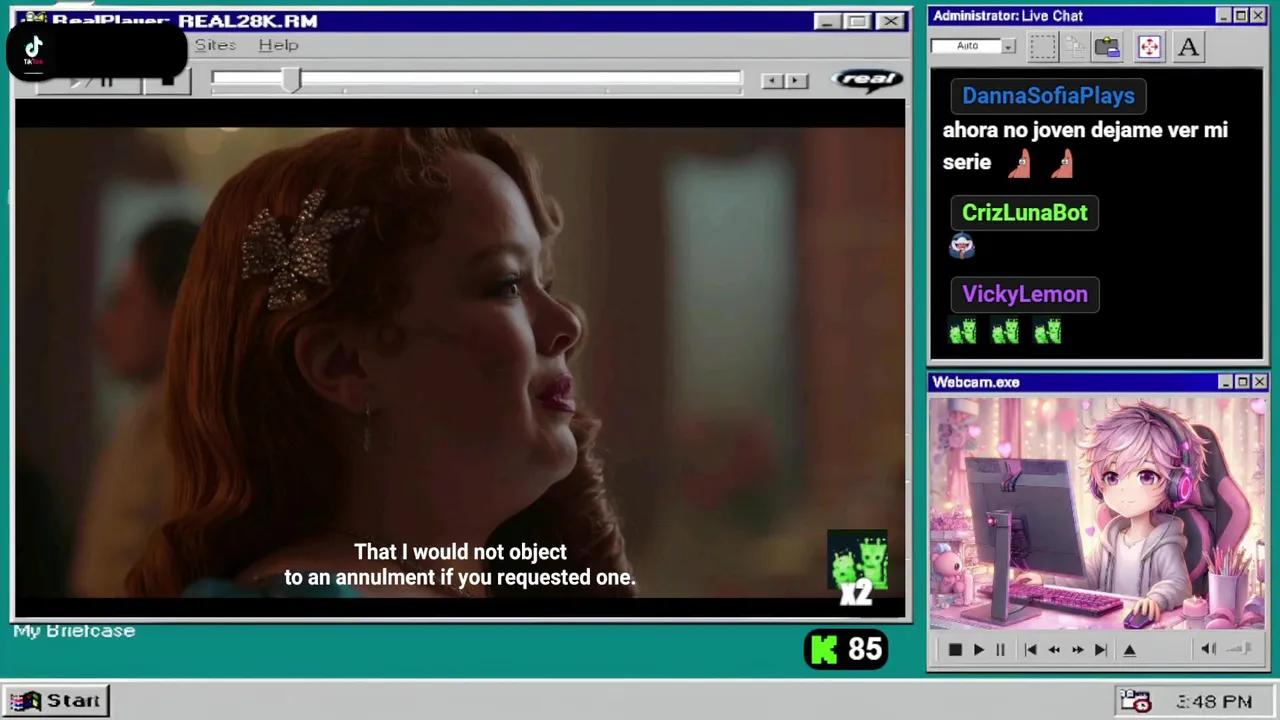Click the green x2 combo sticker on video
Viewport: 1280px width, 720px height.
858,570
